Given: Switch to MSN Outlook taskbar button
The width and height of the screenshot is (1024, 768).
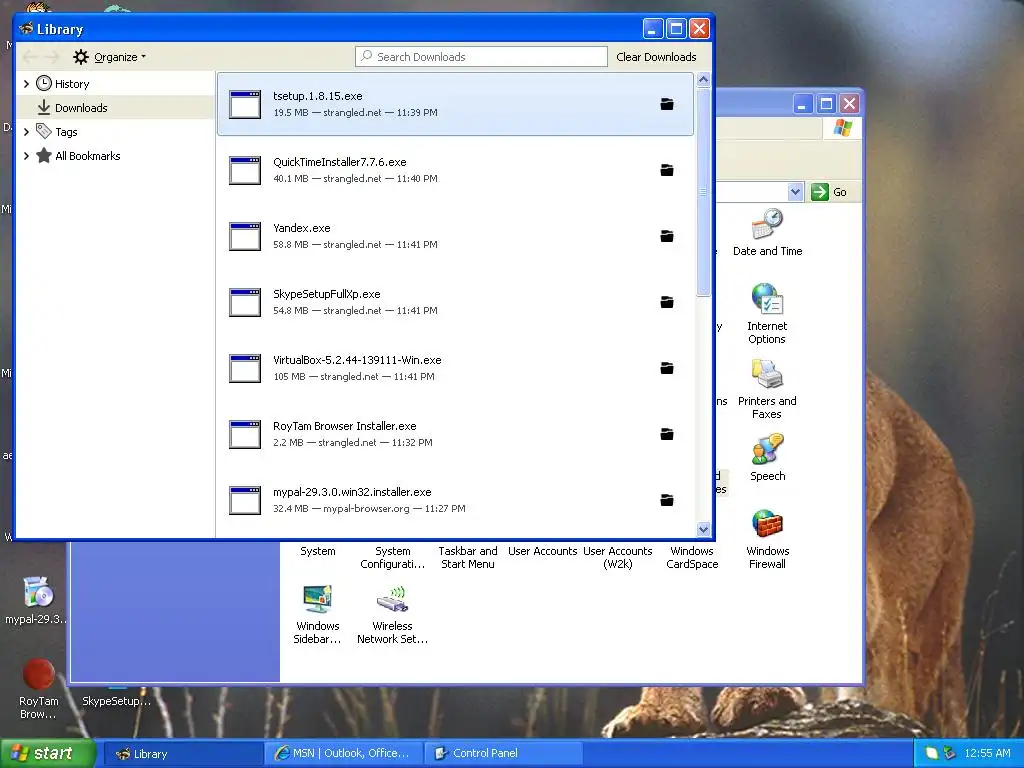Looking at the screenshot, I should click(x=344, y=754).
